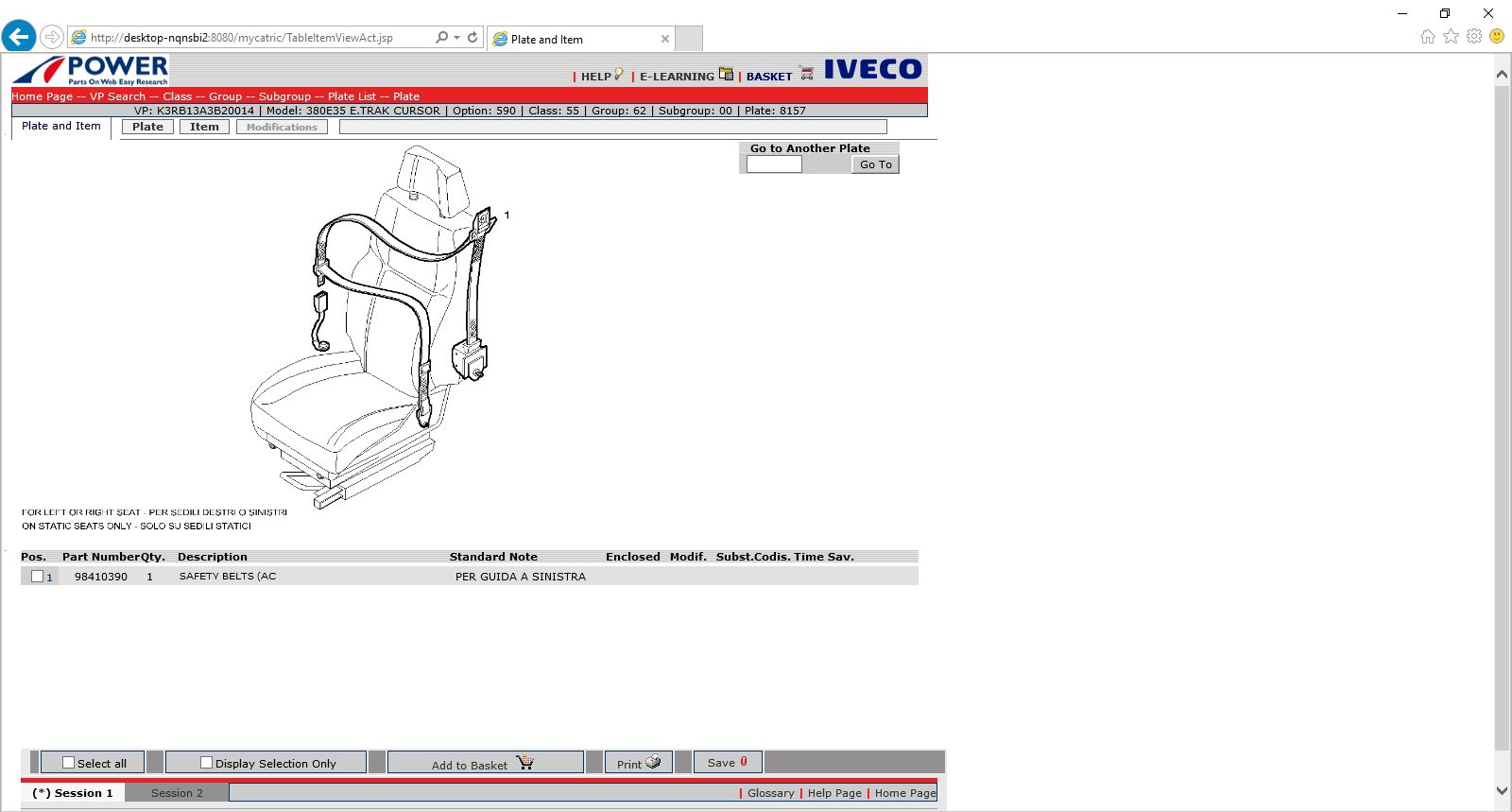Click PER GUIDA A SINISTRA note
Viewport: 1512px width, 812px height.
point(521,577)
